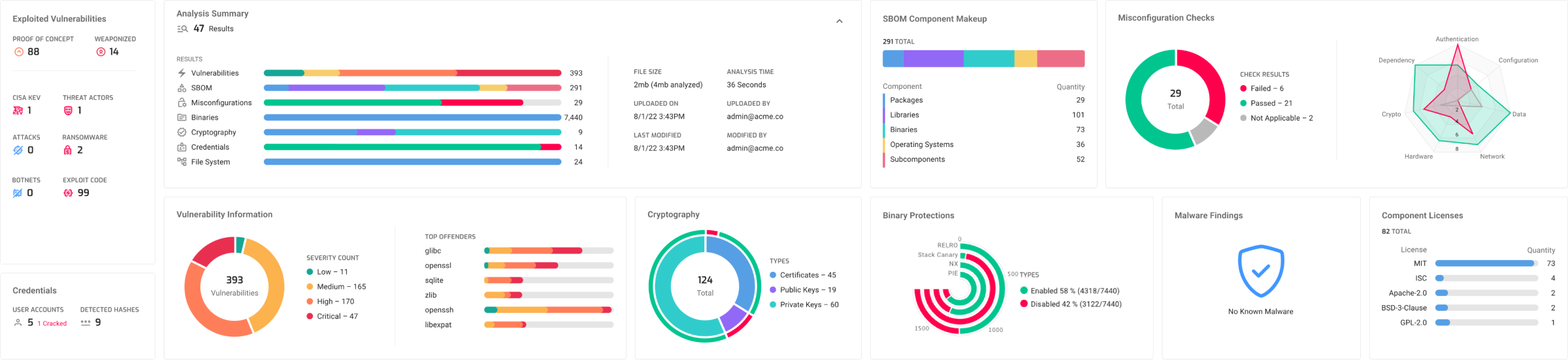Click the SBOM row icon
Image resolution: width=1568 pixels, height=360 pixels.
pos(182,88)
